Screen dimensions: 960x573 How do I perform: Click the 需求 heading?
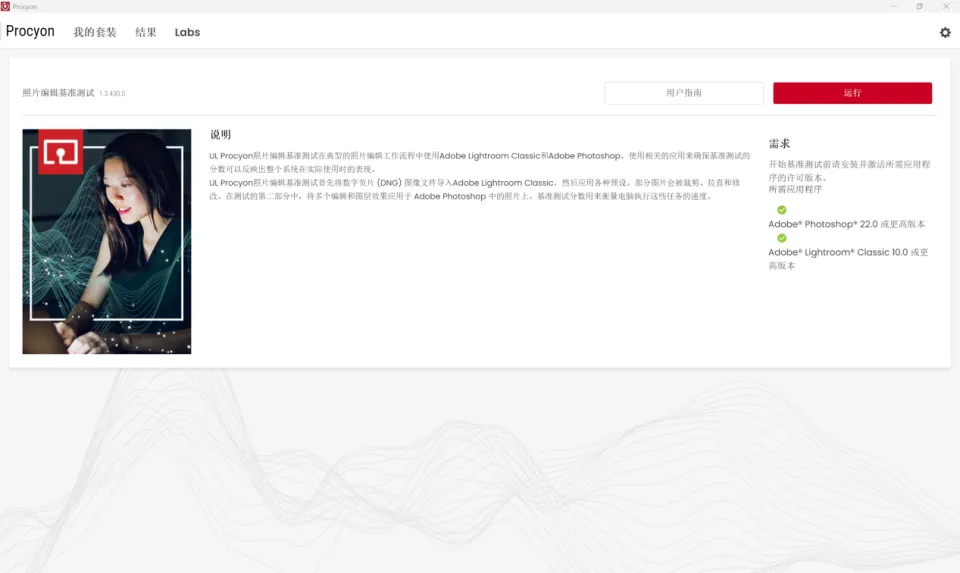779,144
